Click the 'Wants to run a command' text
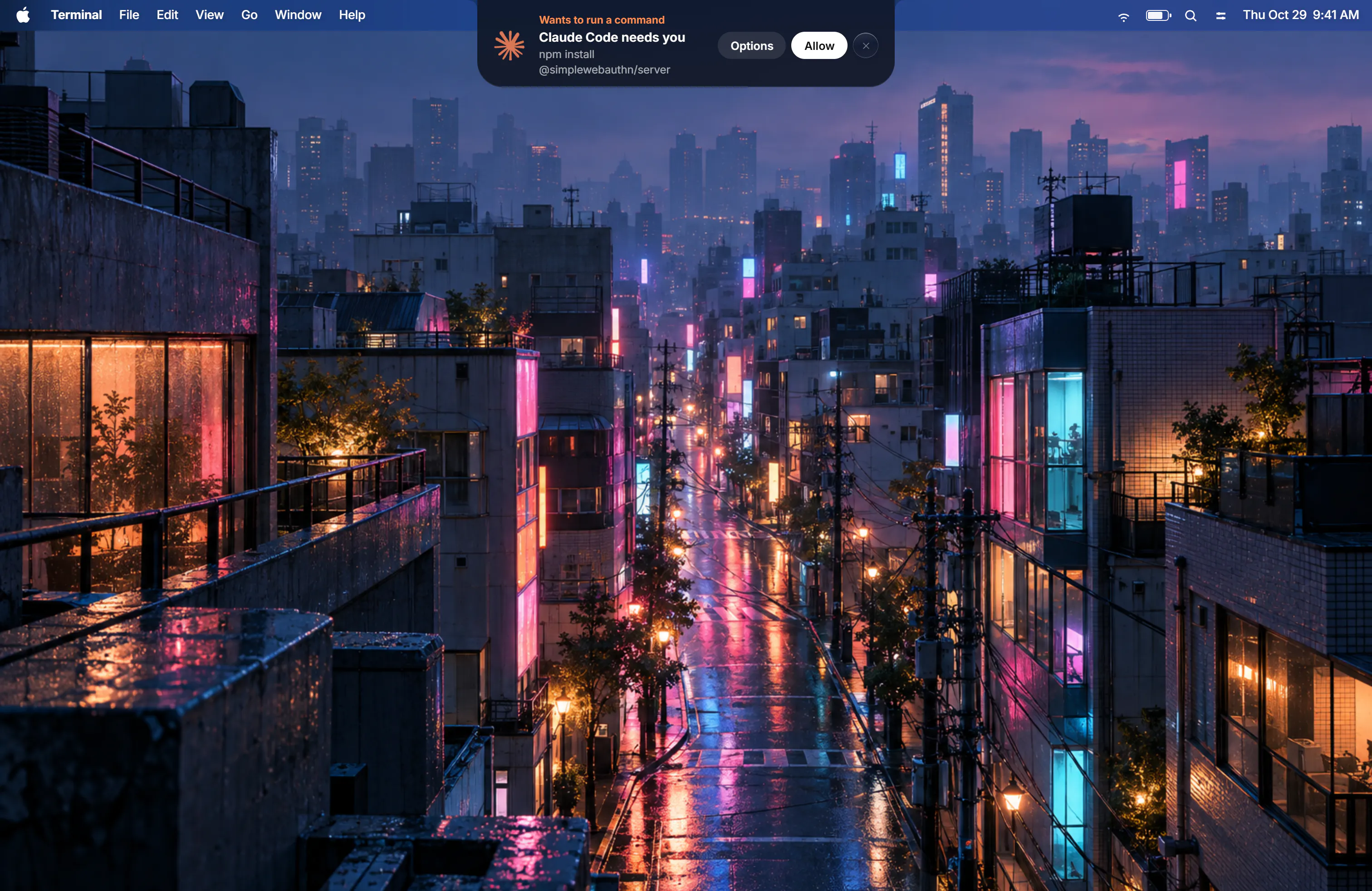 point(601,20)
